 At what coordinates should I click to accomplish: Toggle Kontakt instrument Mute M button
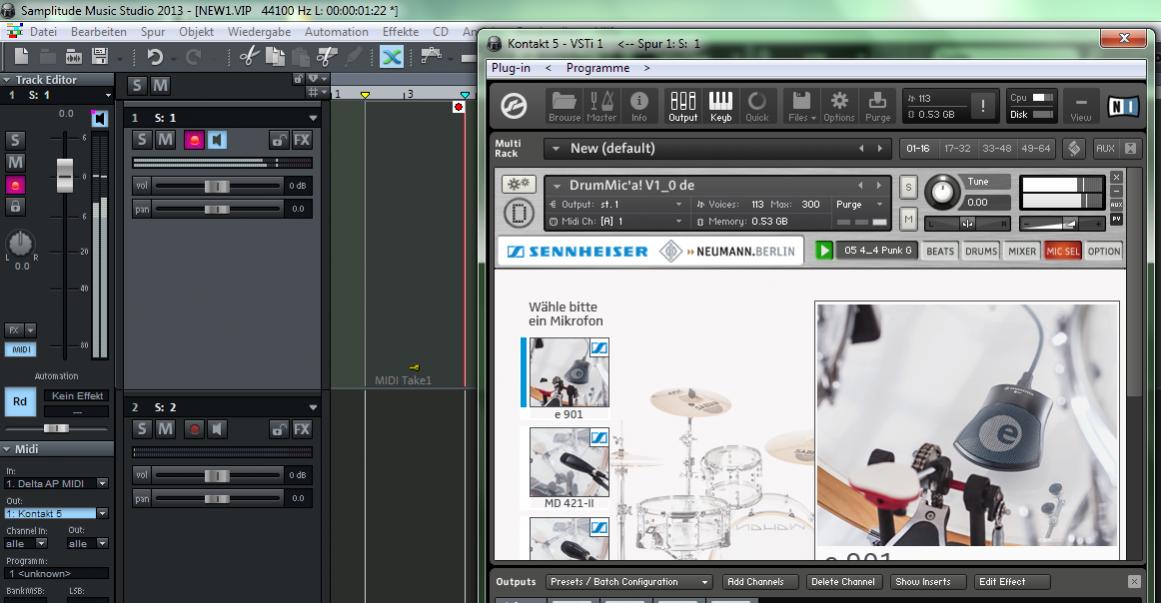click(x=908, y=219)
